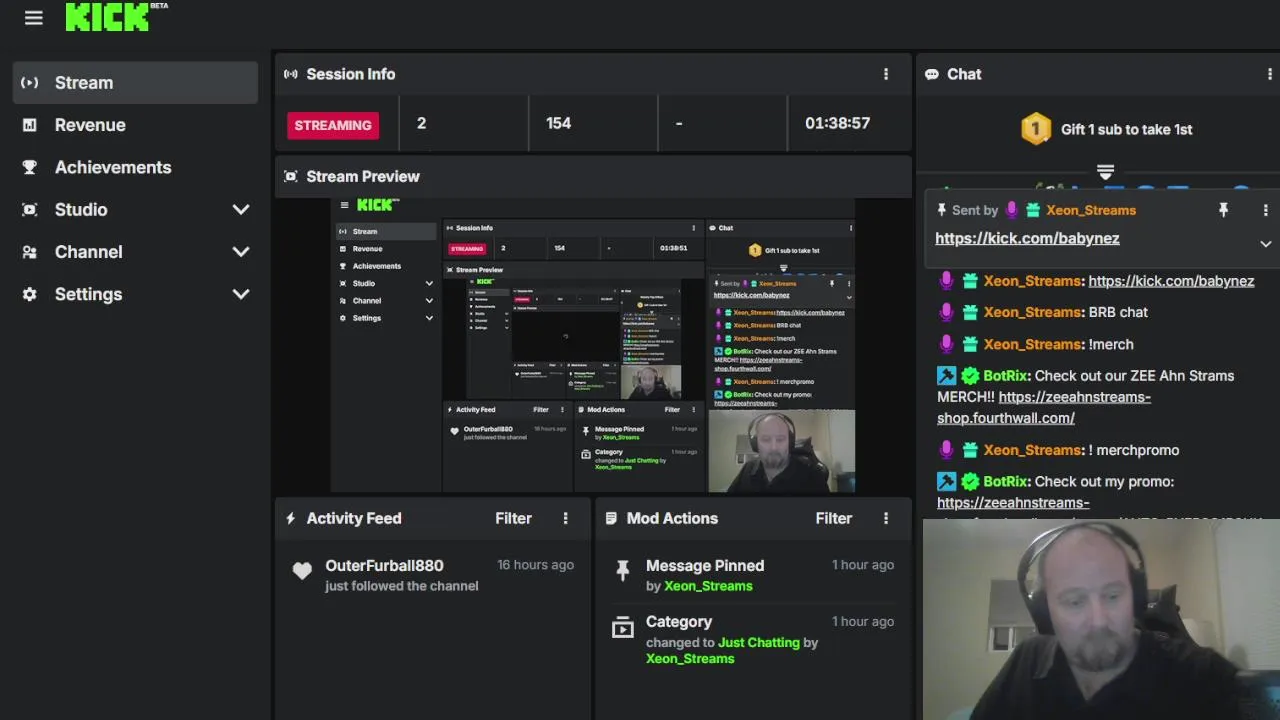Expand the Studio submenu chevron
The width and height of the screenshot is (1280, 720).
coord(241,210)
